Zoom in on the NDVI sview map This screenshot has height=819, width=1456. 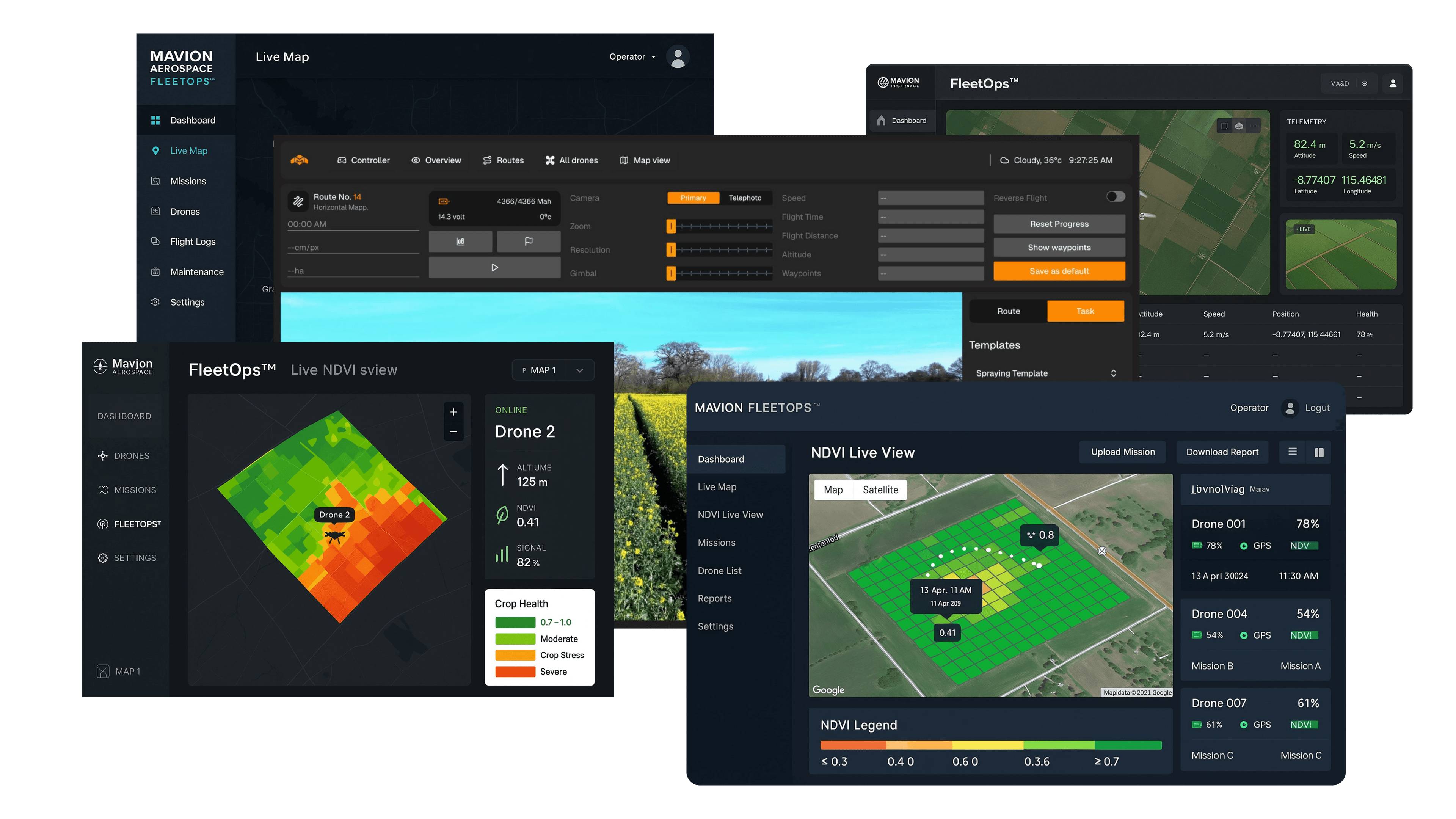click(453, 411)
